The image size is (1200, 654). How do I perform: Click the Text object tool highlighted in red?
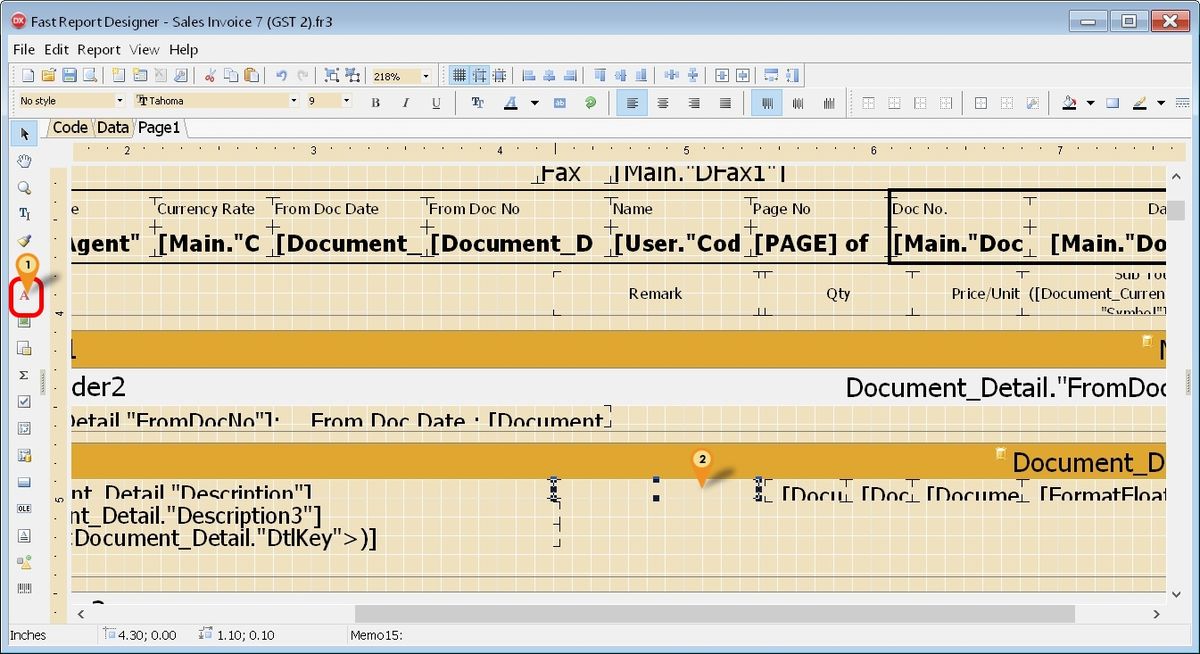coord(25,296)
